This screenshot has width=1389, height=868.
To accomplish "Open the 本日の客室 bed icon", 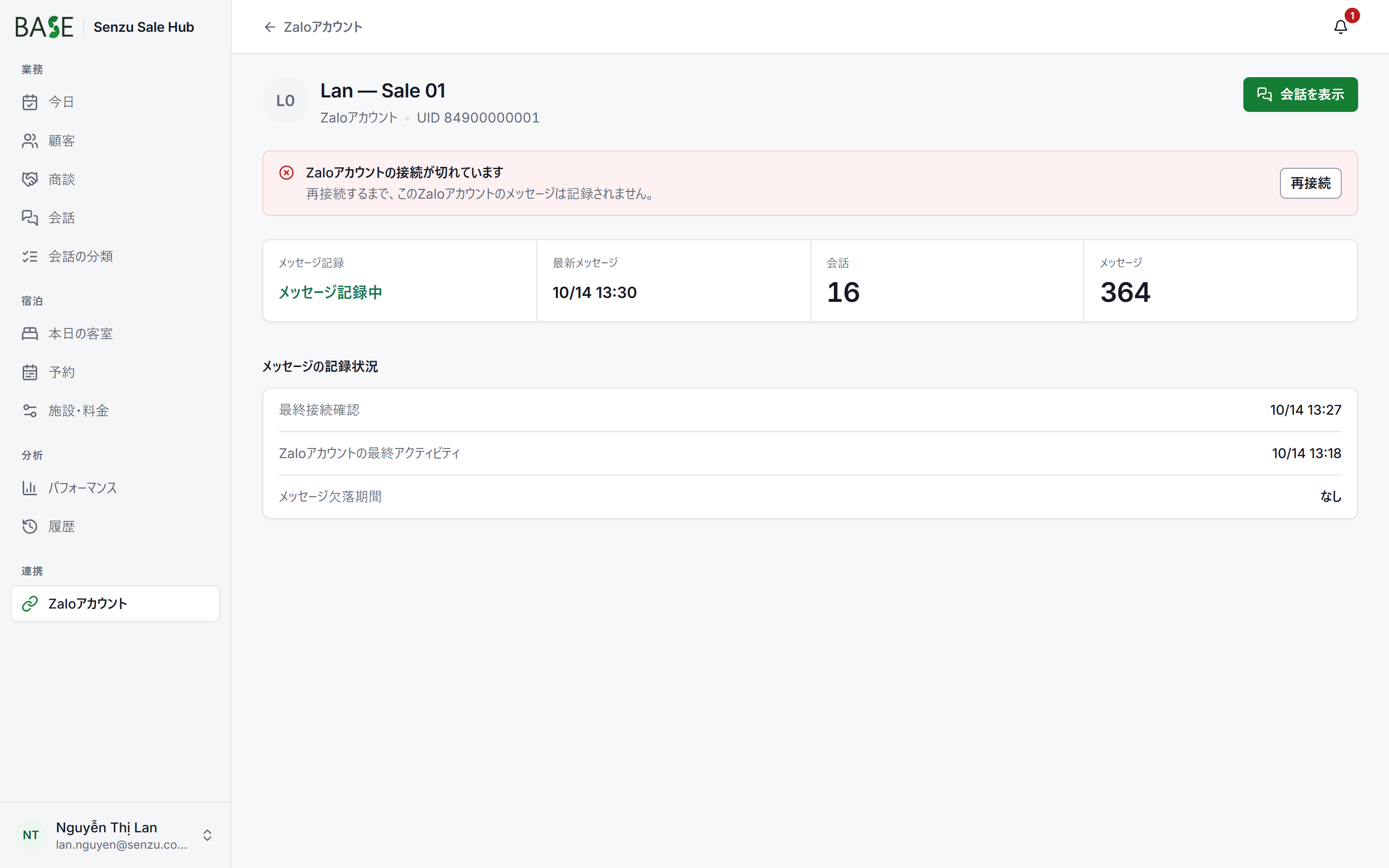I will coord(30,334).
